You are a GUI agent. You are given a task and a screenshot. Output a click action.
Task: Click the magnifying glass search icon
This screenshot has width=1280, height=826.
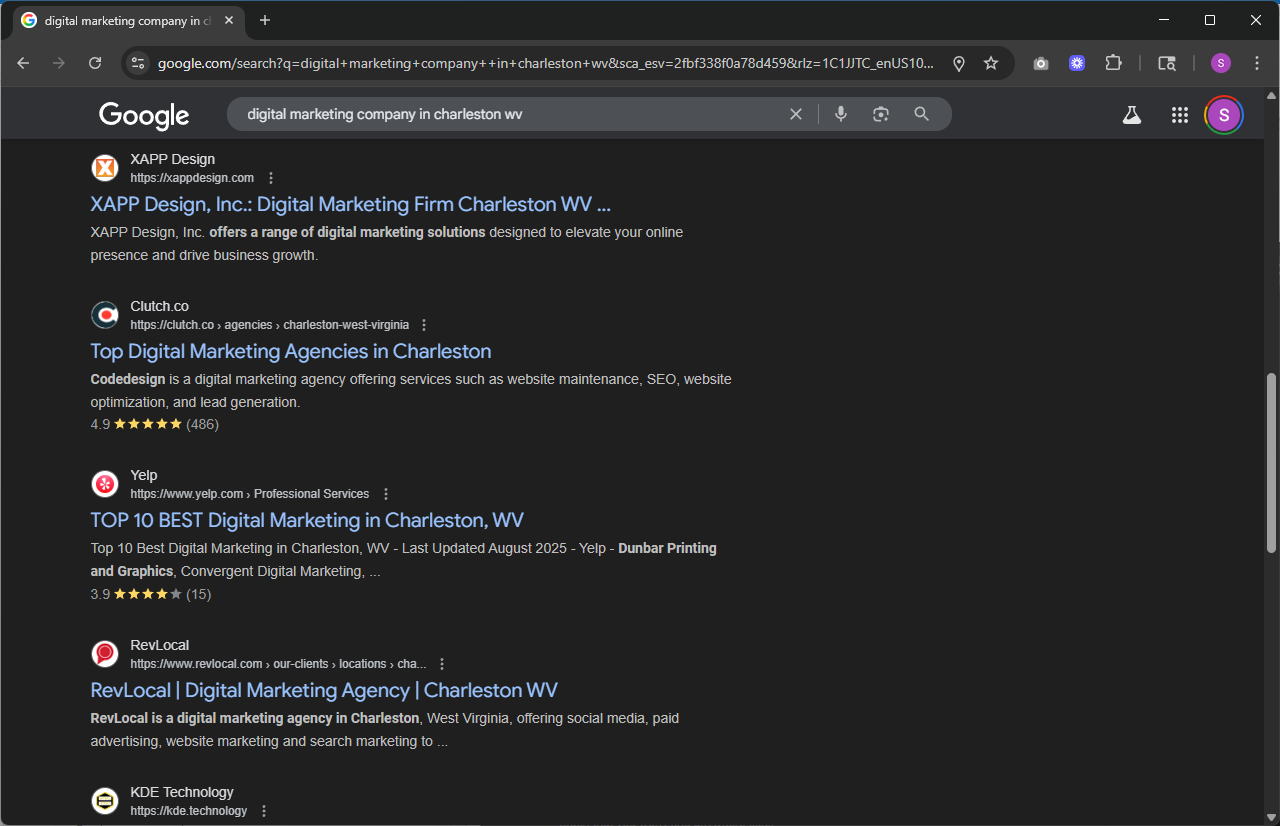coord(922,114)
